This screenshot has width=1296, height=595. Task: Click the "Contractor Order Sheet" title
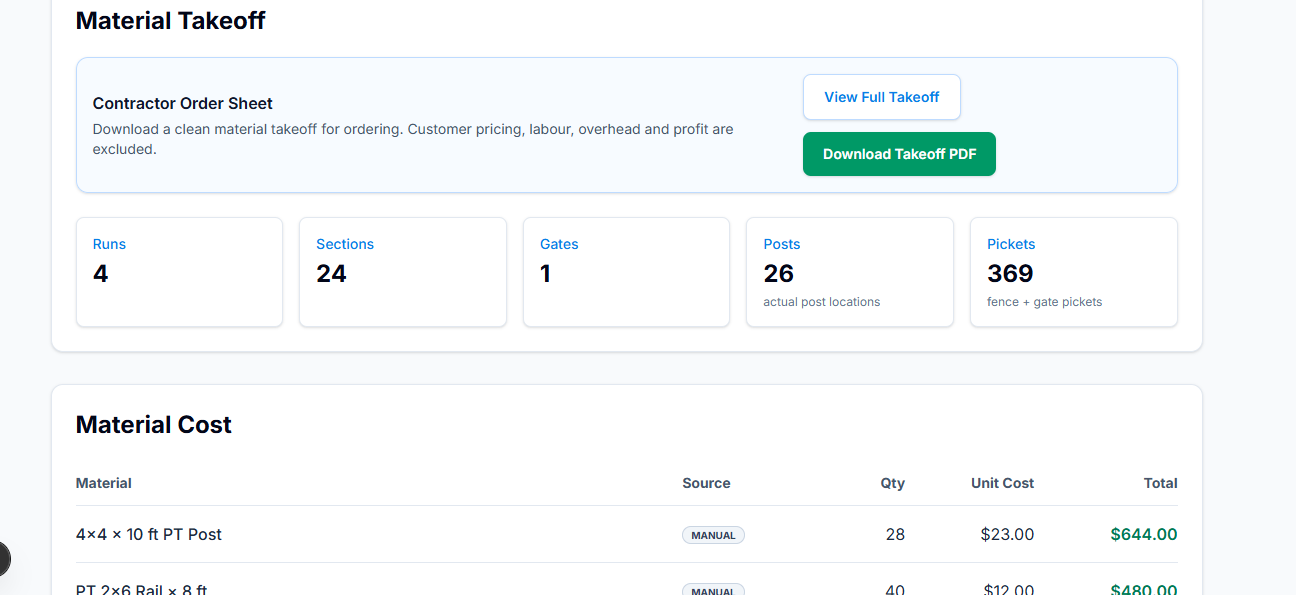[x=183, y=103]
